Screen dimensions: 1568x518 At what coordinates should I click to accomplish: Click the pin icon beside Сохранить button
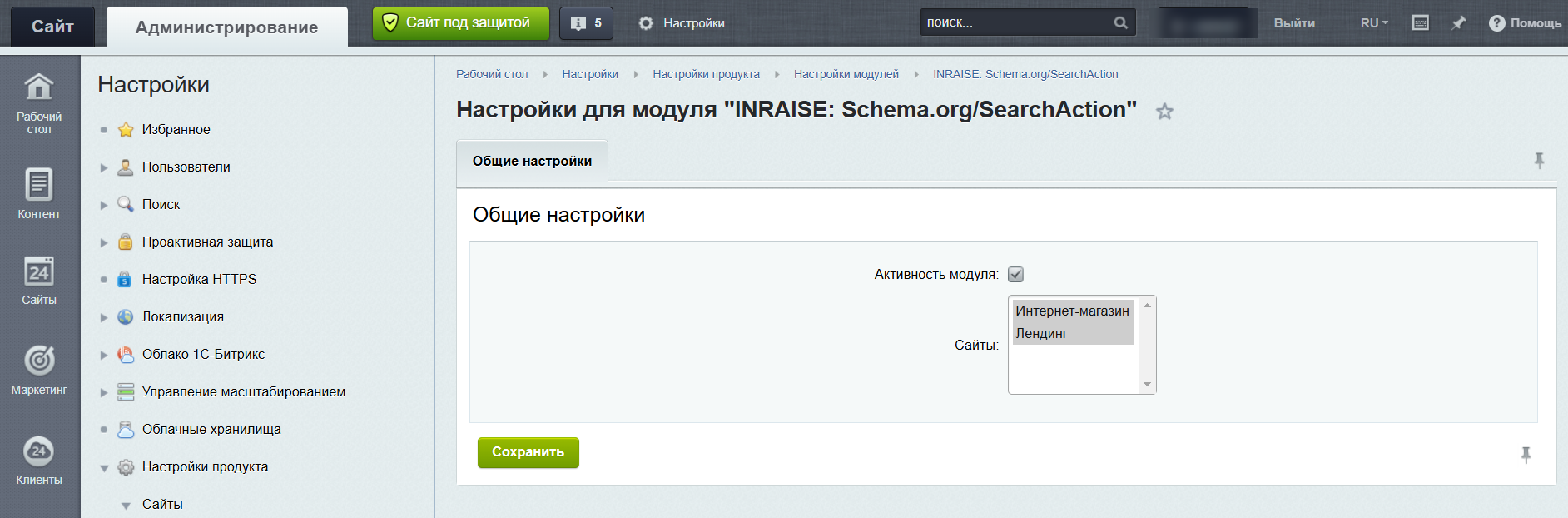1526,455
